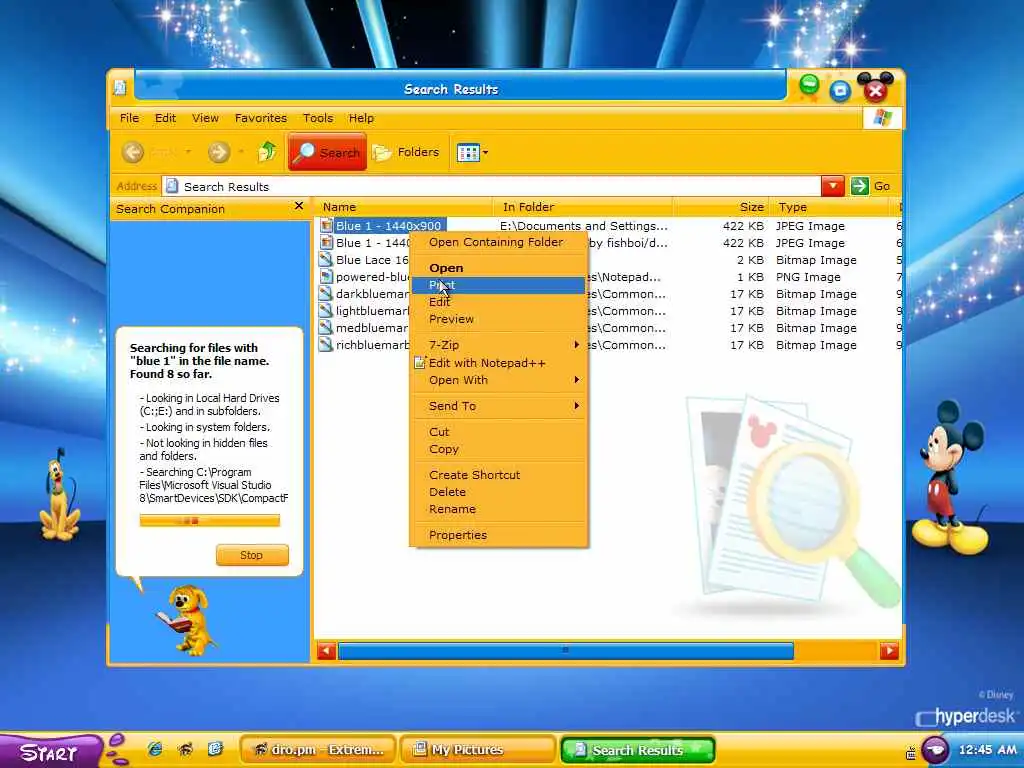
Task: Expand the Send To submenu
Action: [499, 406]
